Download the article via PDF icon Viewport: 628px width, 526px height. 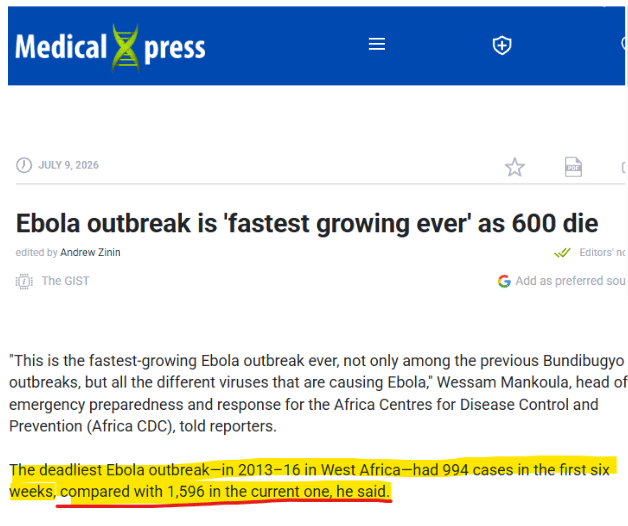point(573,167)
